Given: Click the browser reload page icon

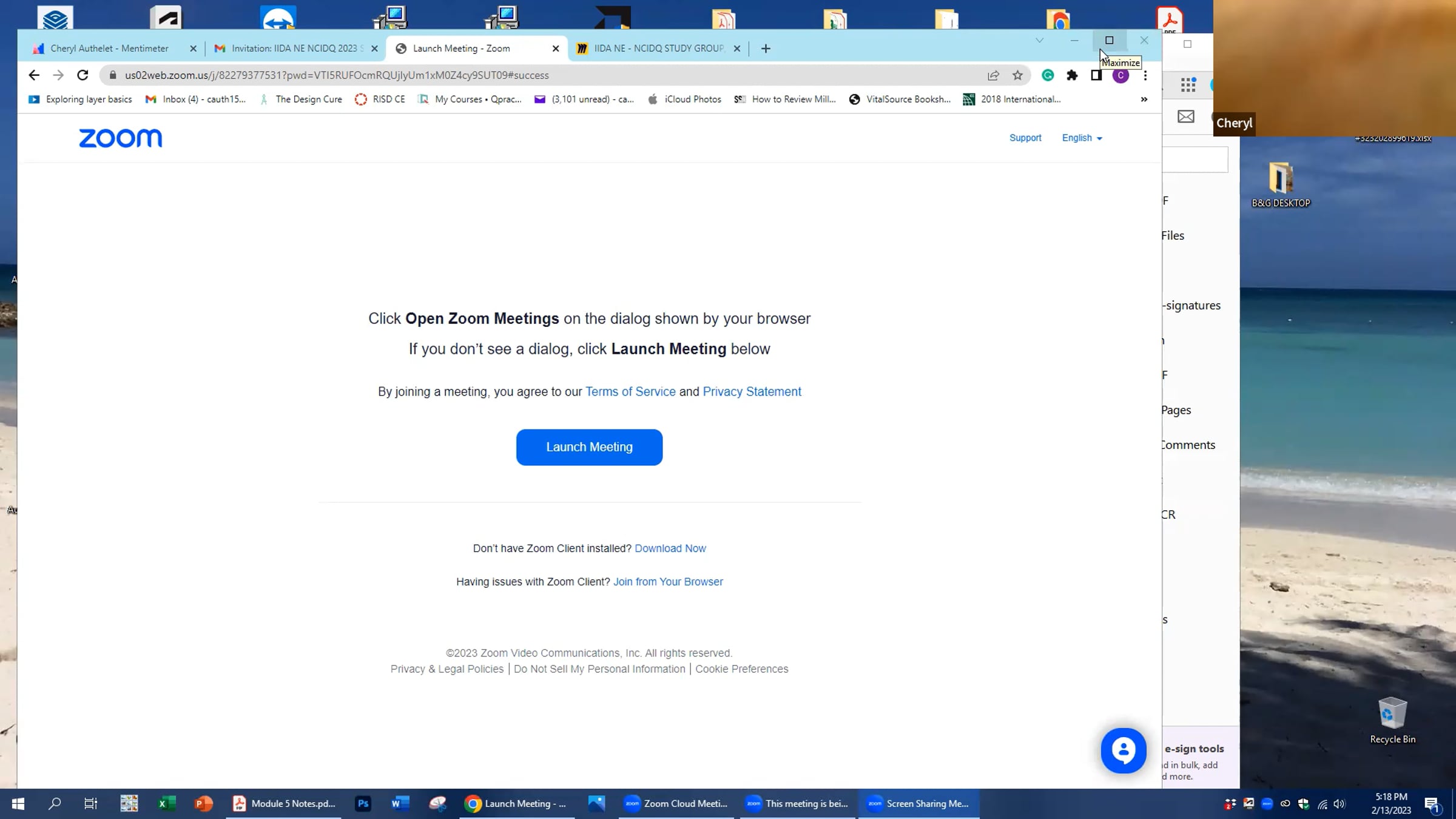Looking at the screenshot, I should point(83,75).
